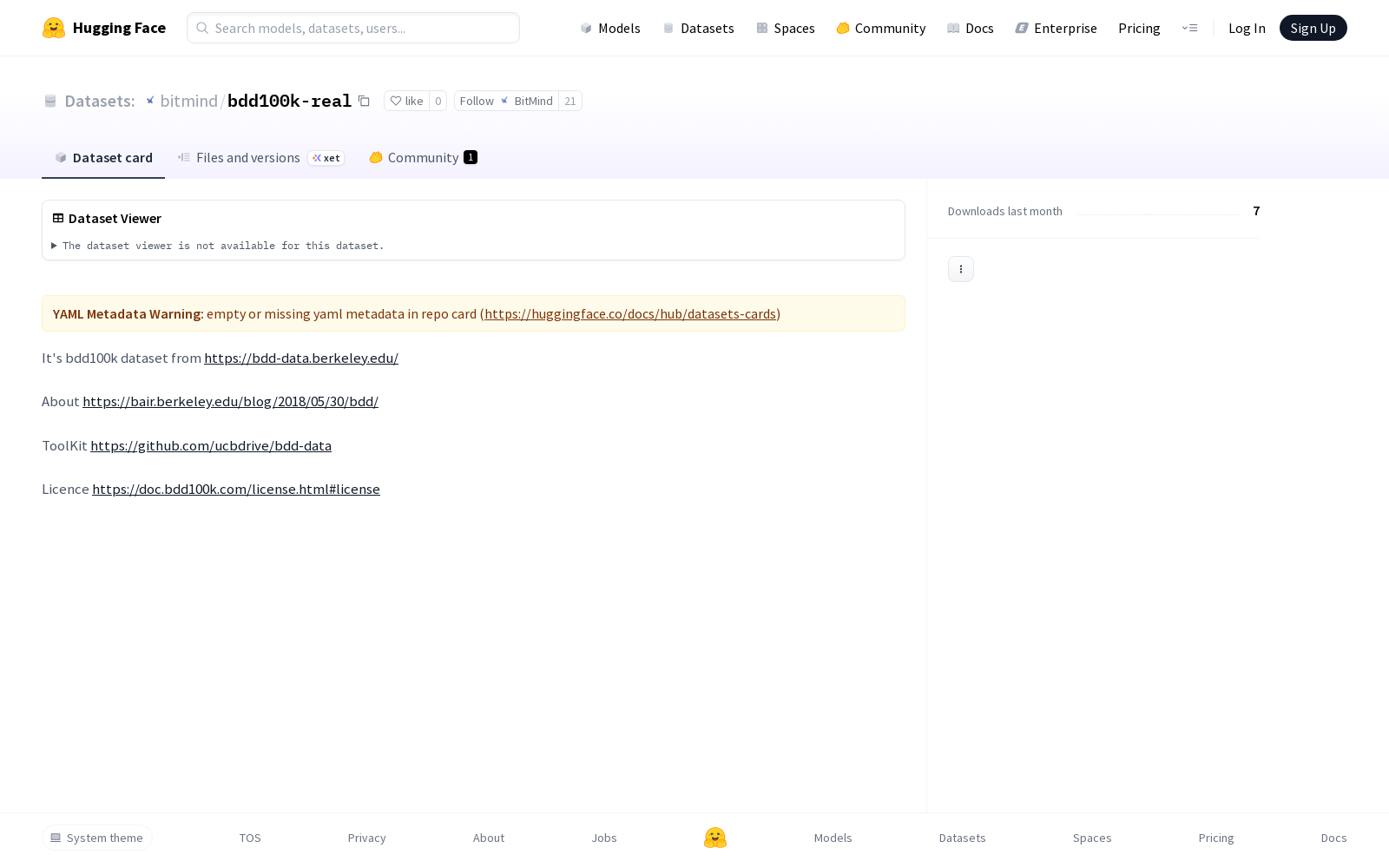1389x868 pixels.
Task: Open the Files and versions tab
Action: 260,158
